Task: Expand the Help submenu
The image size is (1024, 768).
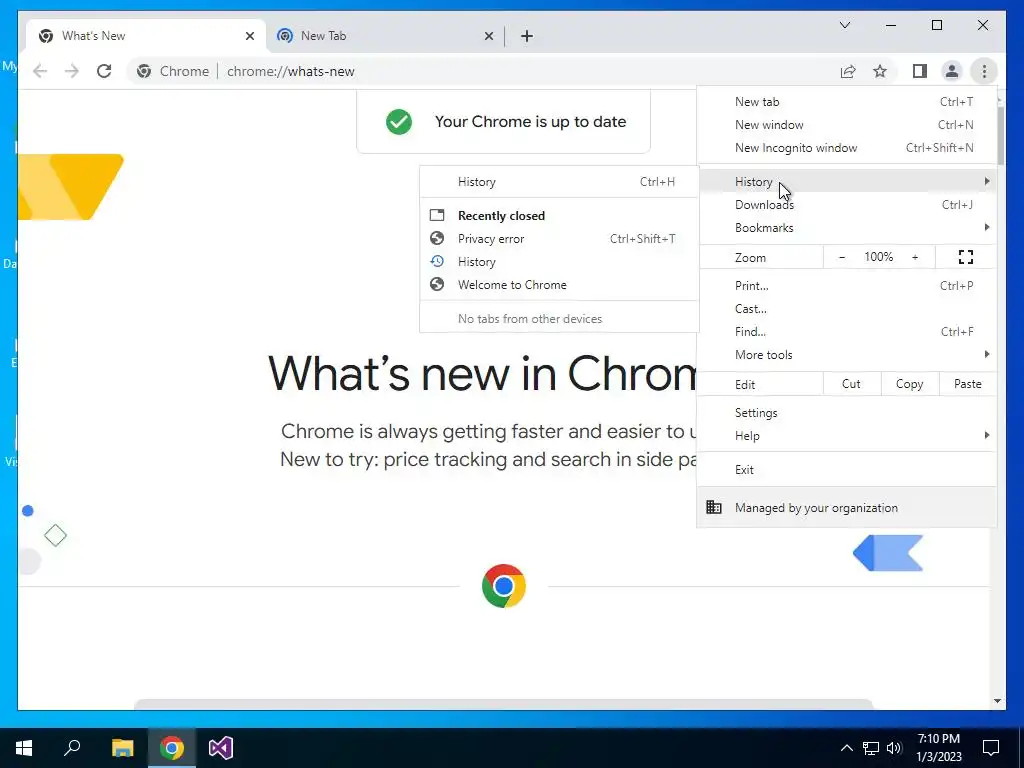Action: click(847, 436)
